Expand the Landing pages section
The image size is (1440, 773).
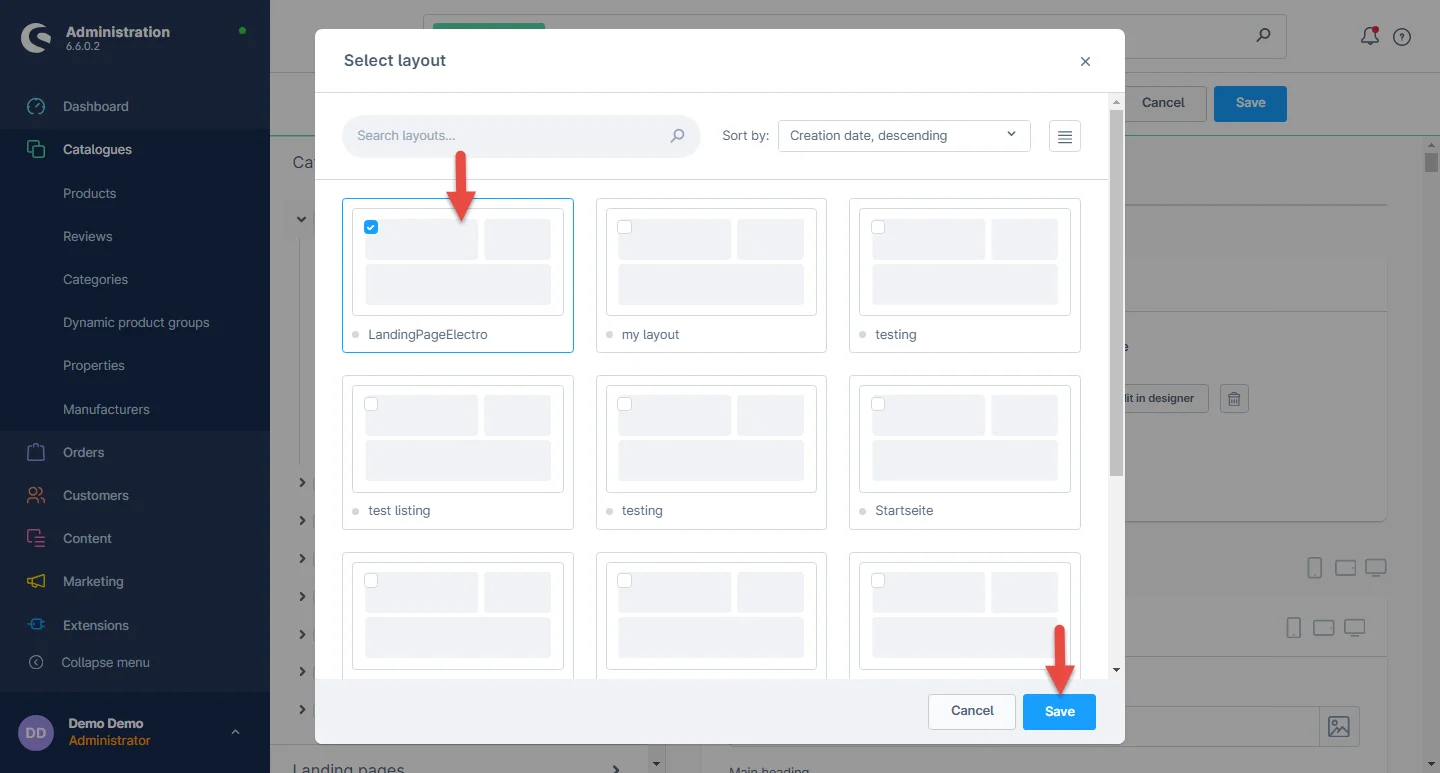[615, 768]
